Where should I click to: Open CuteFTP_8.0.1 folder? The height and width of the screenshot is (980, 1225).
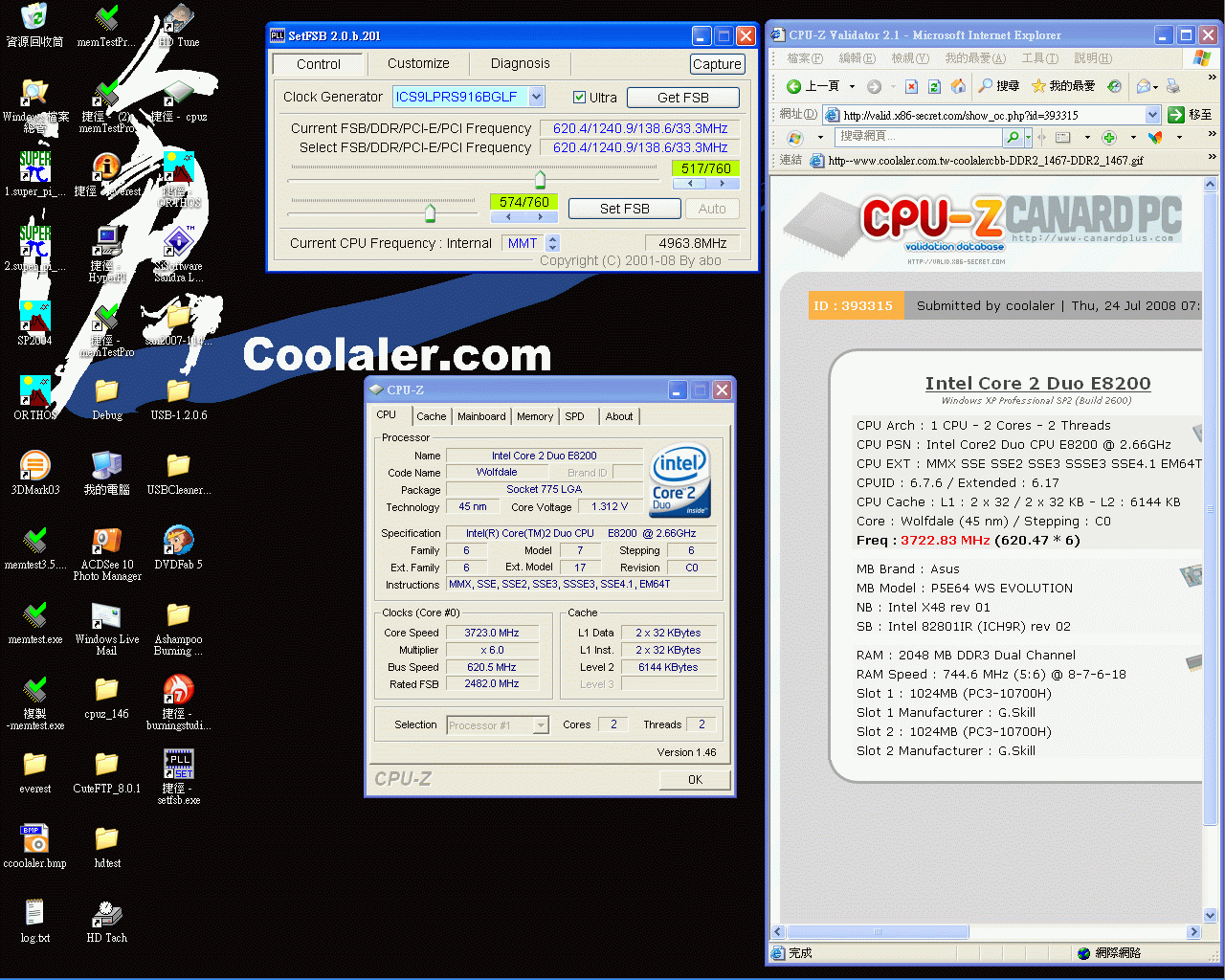(x=107, y=766)
